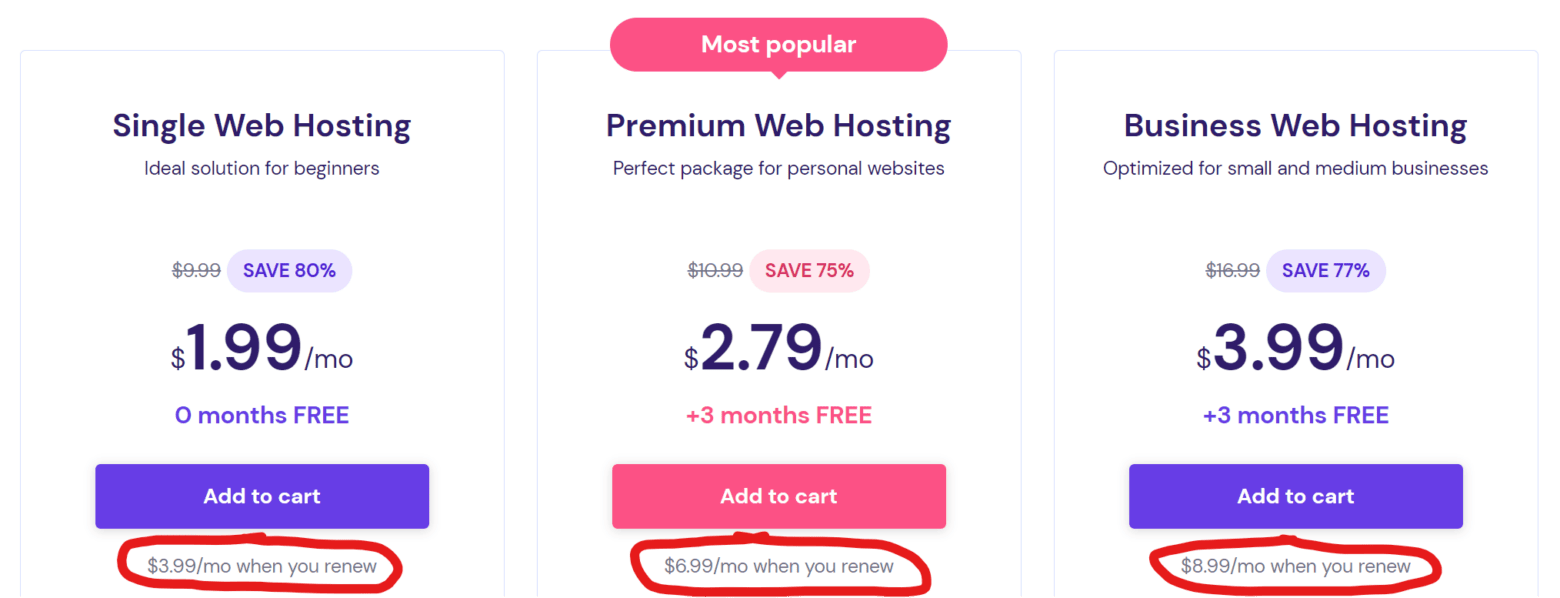Click +3 months FREE under Premium plan

coord(778,414)
